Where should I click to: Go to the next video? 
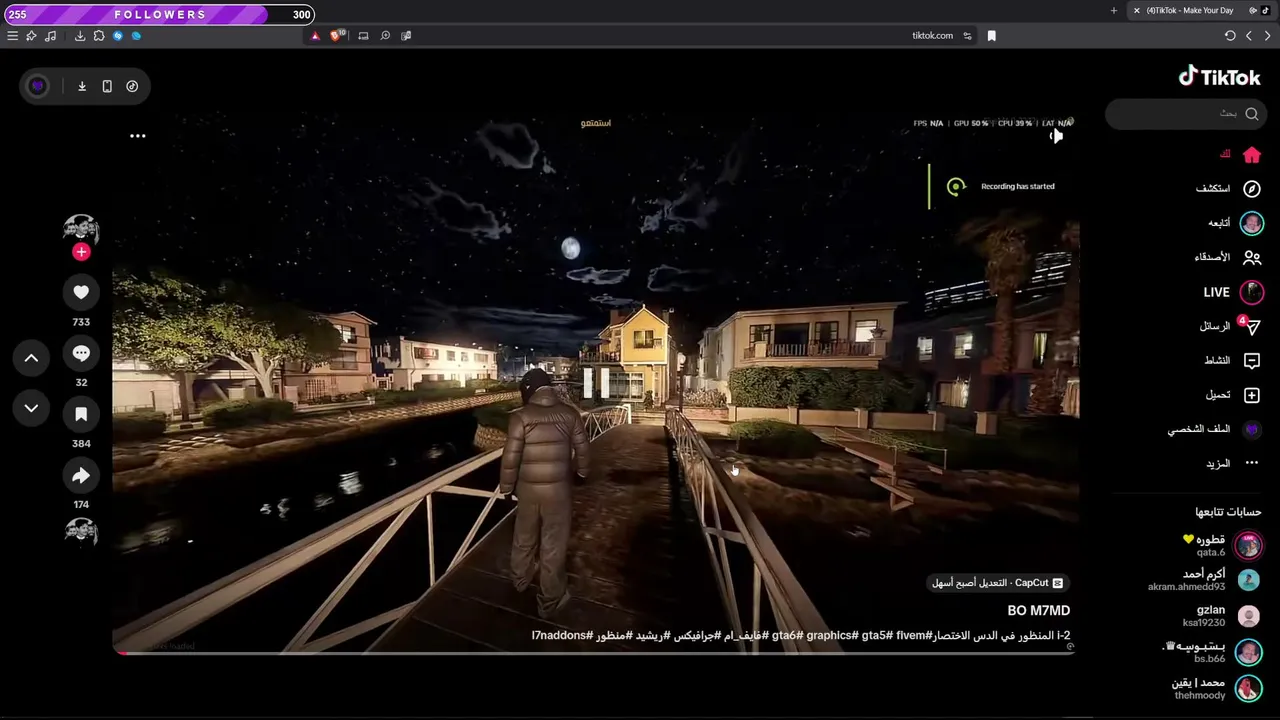point(31,408)
